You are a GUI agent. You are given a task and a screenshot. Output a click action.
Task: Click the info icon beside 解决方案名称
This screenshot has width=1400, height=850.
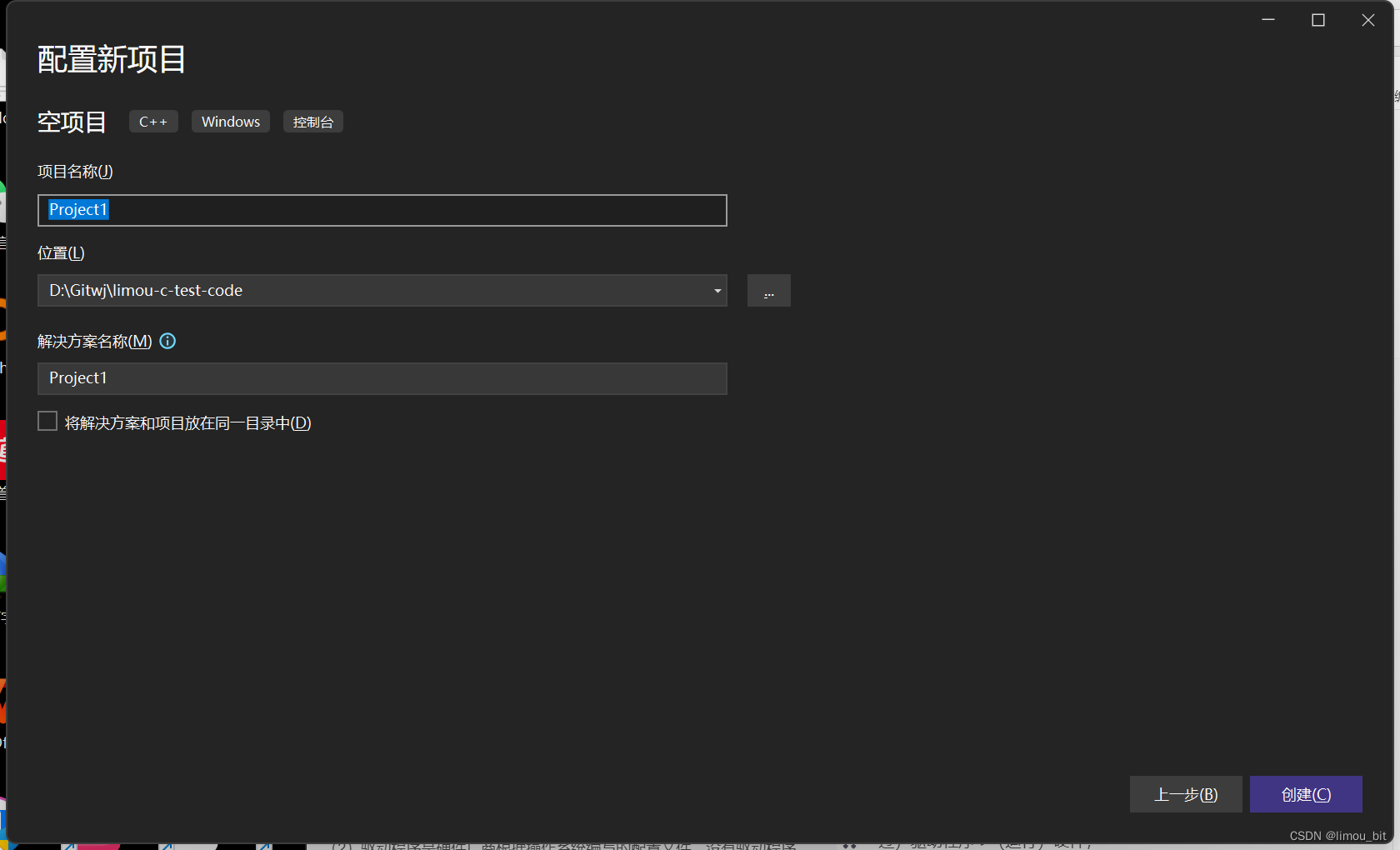167,341
